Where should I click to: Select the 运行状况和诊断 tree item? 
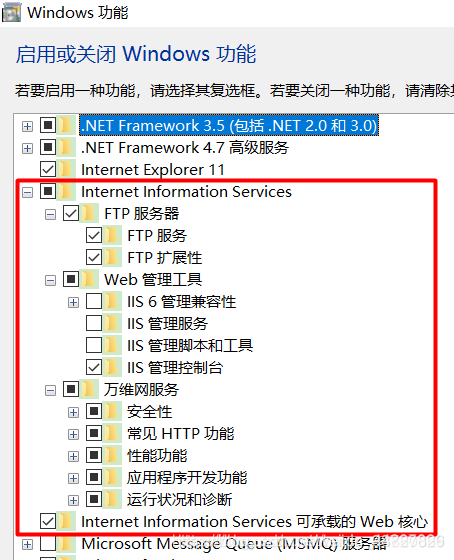coord(180,500)
